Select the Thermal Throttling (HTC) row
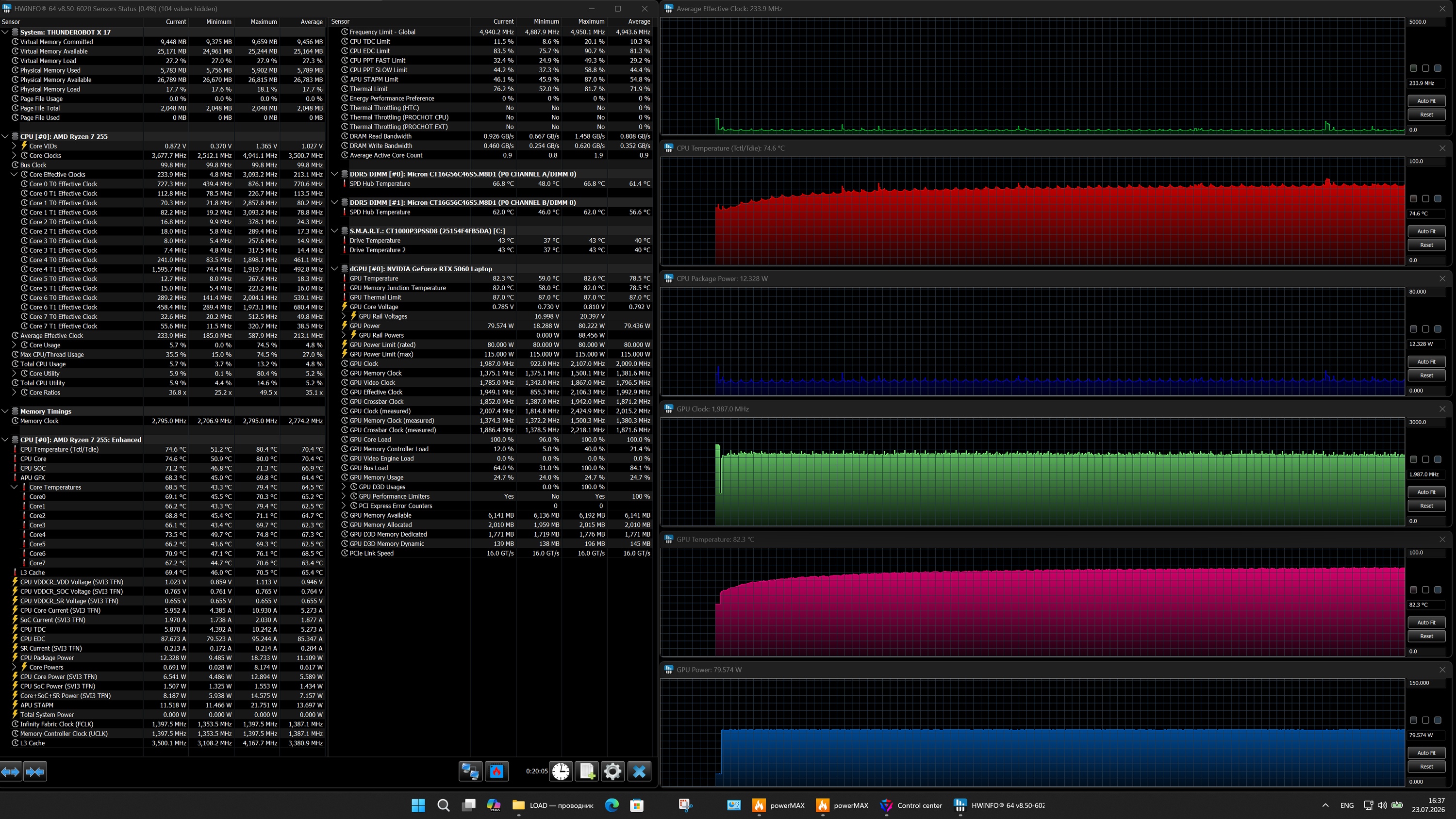Screen dimensions: 1456x819 [492, 108]
